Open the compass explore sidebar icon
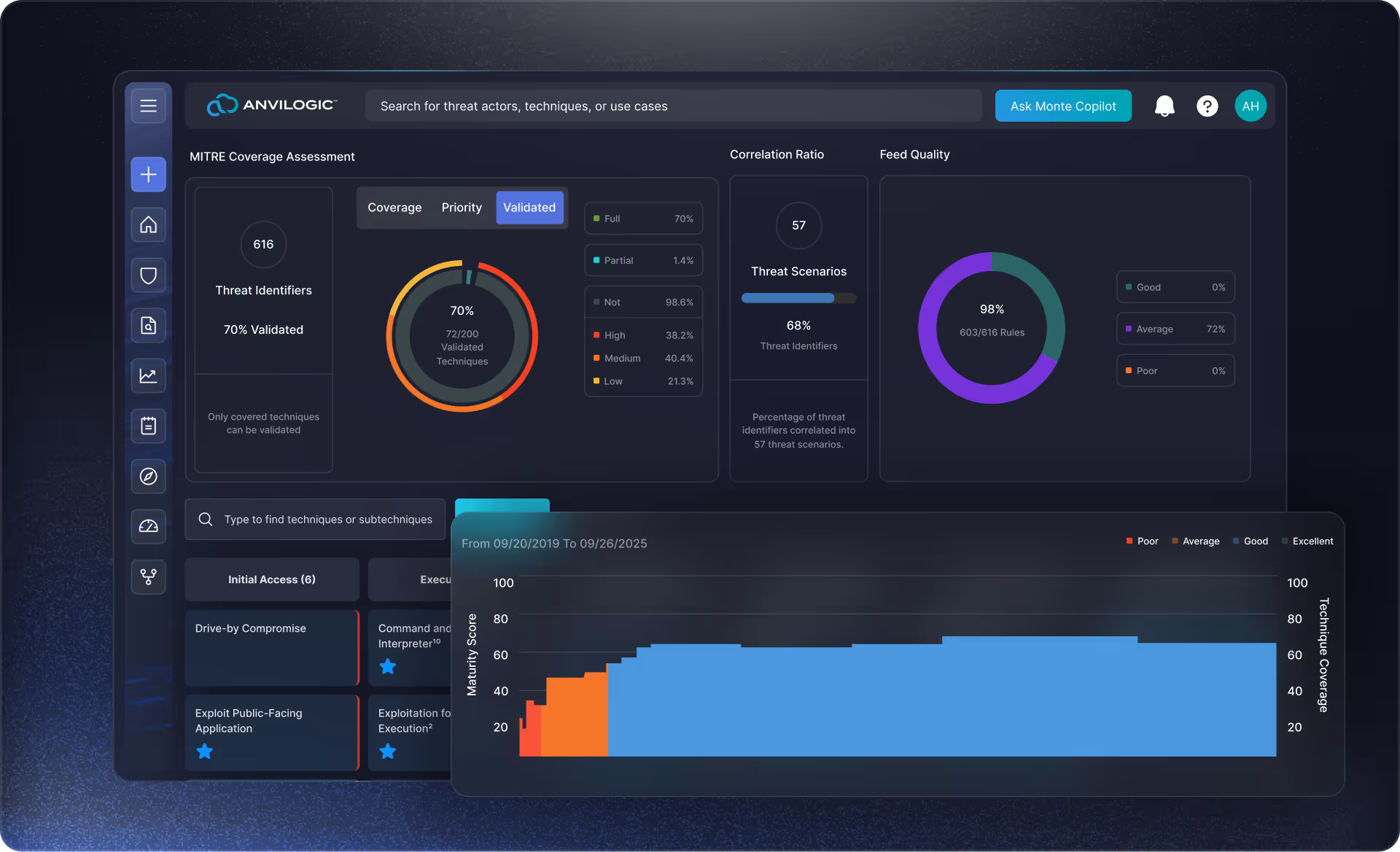Screen dimensions: 1400x852 [148, 477]
